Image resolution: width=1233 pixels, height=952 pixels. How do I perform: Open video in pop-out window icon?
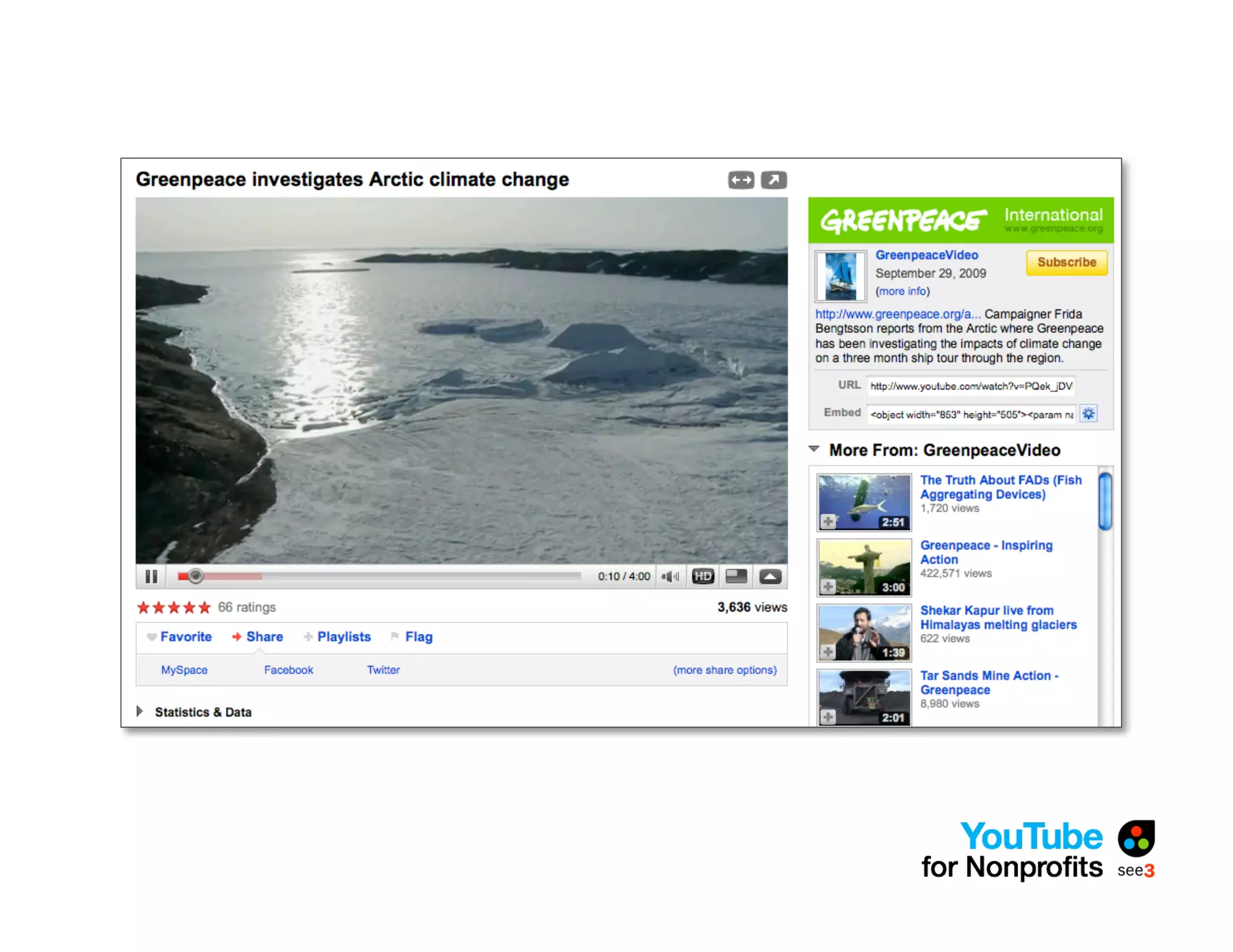(x=774, y=180)
